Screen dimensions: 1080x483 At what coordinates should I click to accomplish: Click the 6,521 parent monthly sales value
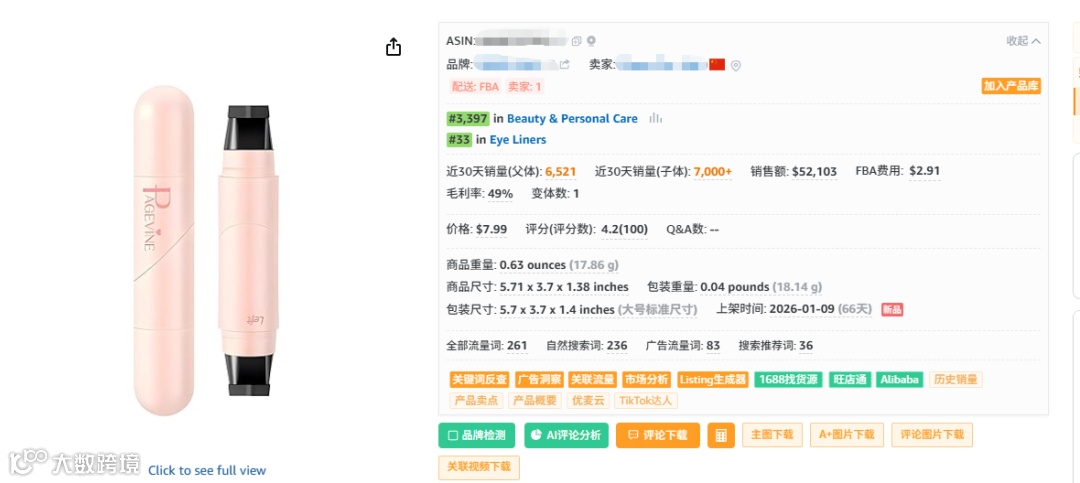[561, 172]
